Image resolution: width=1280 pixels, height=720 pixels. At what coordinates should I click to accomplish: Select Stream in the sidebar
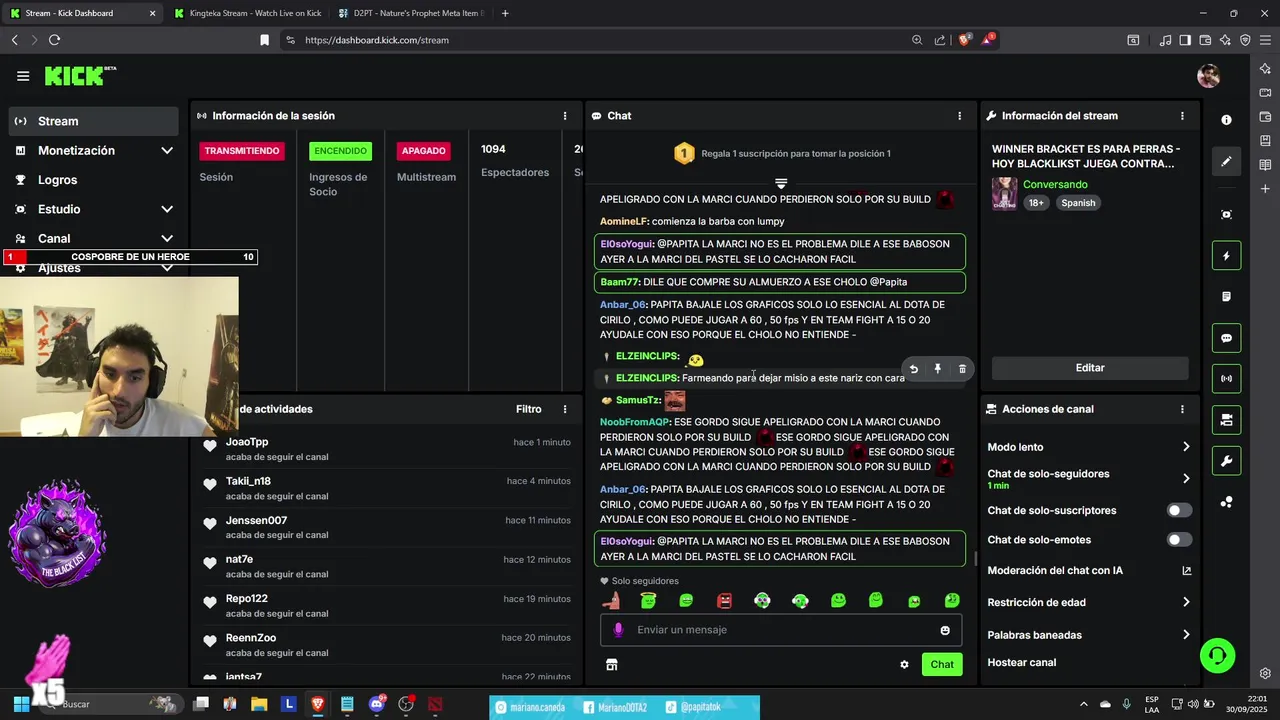pos(94,121)
